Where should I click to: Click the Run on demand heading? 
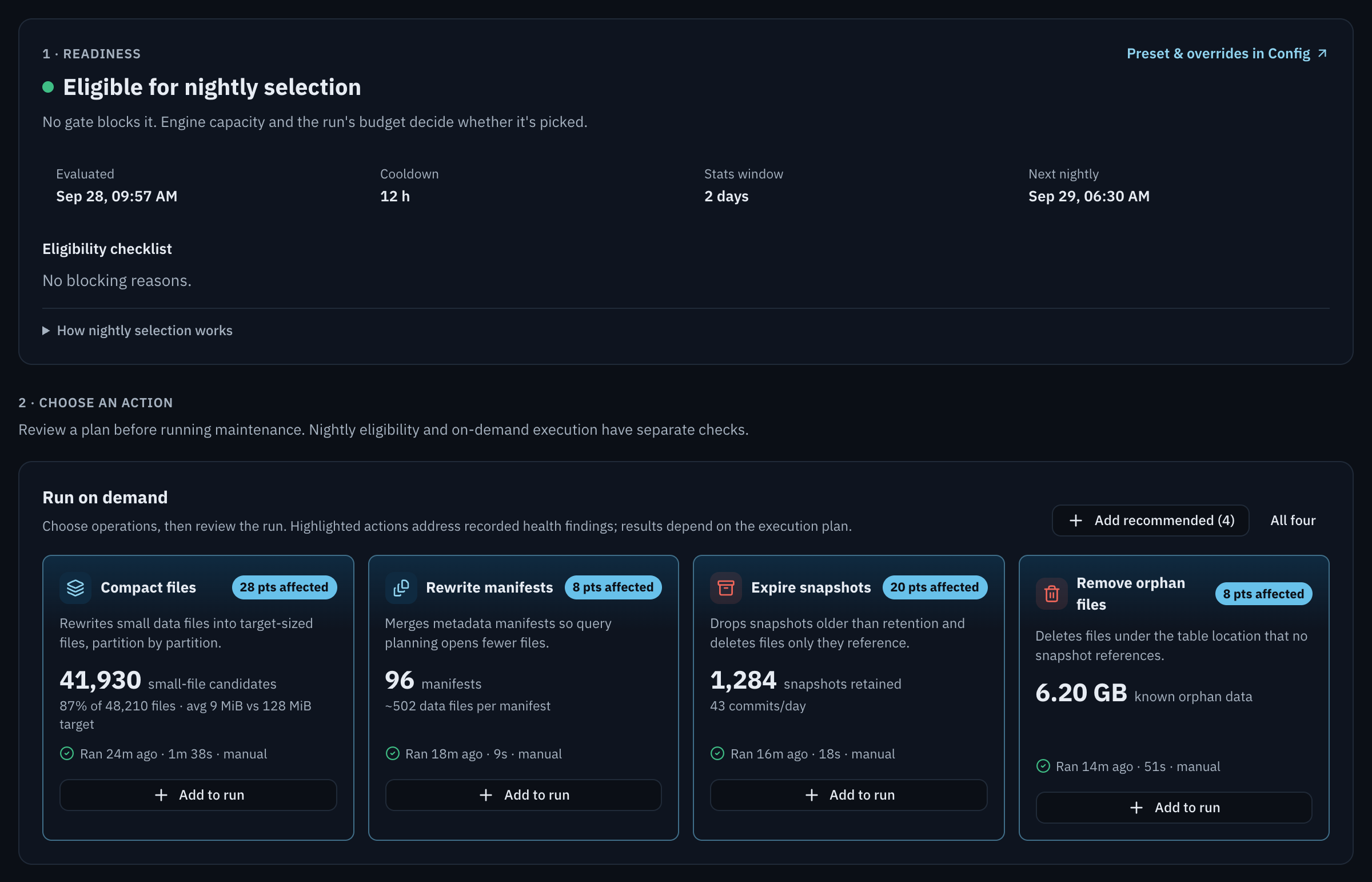pyautogui.click(x=105, y=498)
